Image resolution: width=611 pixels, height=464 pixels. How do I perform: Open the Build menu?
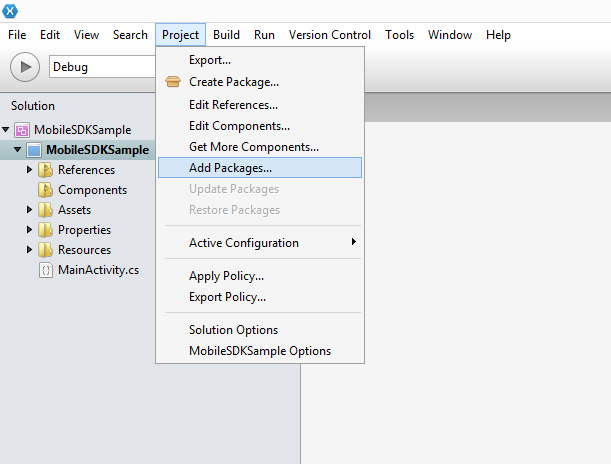[x=226, y=35]
